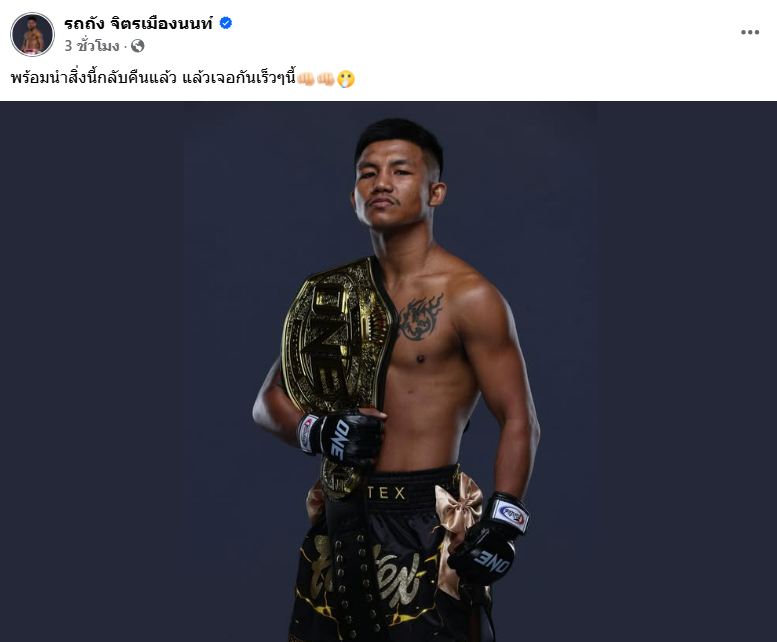Open the "3 ชั่วโมง" timestamp link
The width and height of the screenshot is (777, 642).
(x=92, y=46)
